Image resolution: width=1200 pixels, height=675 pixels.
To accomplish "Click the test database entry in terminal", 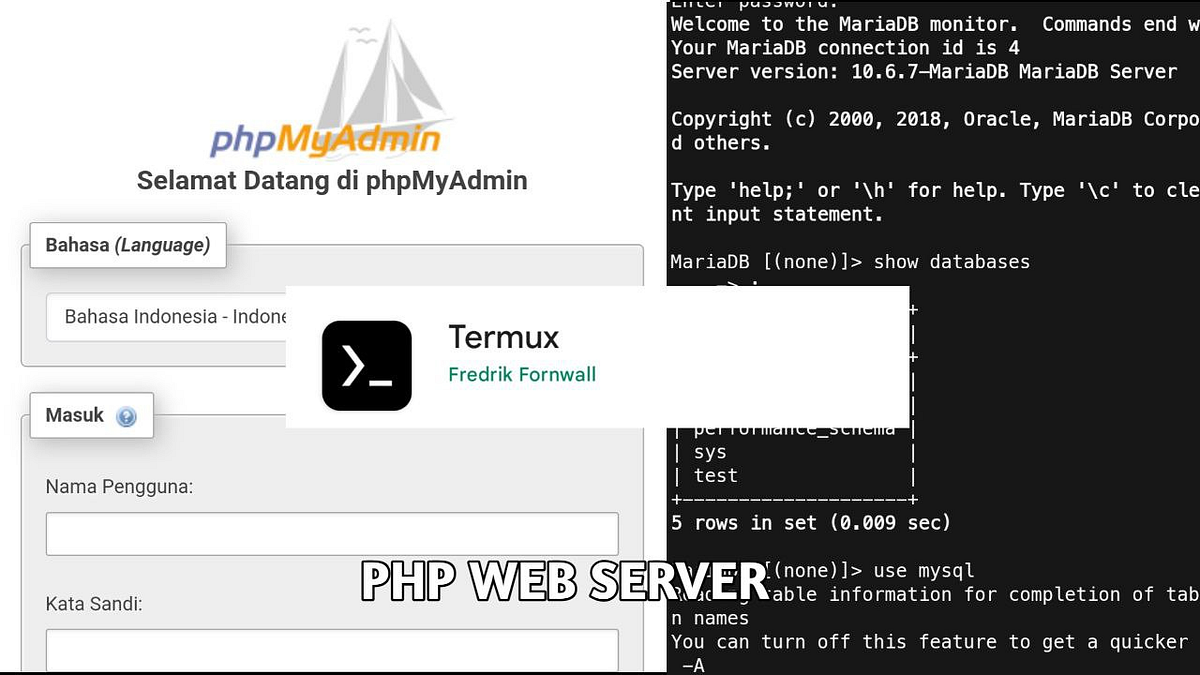I will (x=717, y=475).
